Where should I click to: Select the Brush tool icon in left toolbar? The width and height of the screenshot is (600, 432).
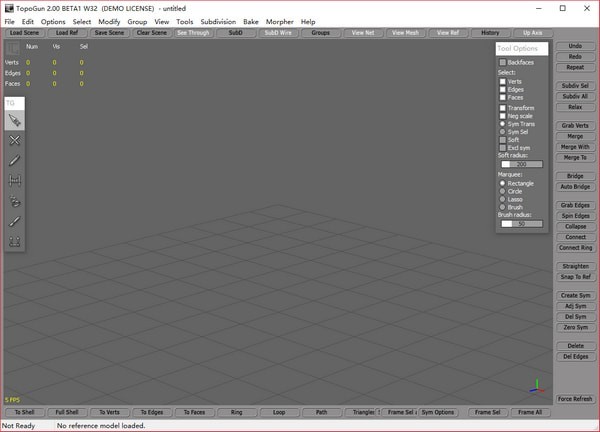15,222
